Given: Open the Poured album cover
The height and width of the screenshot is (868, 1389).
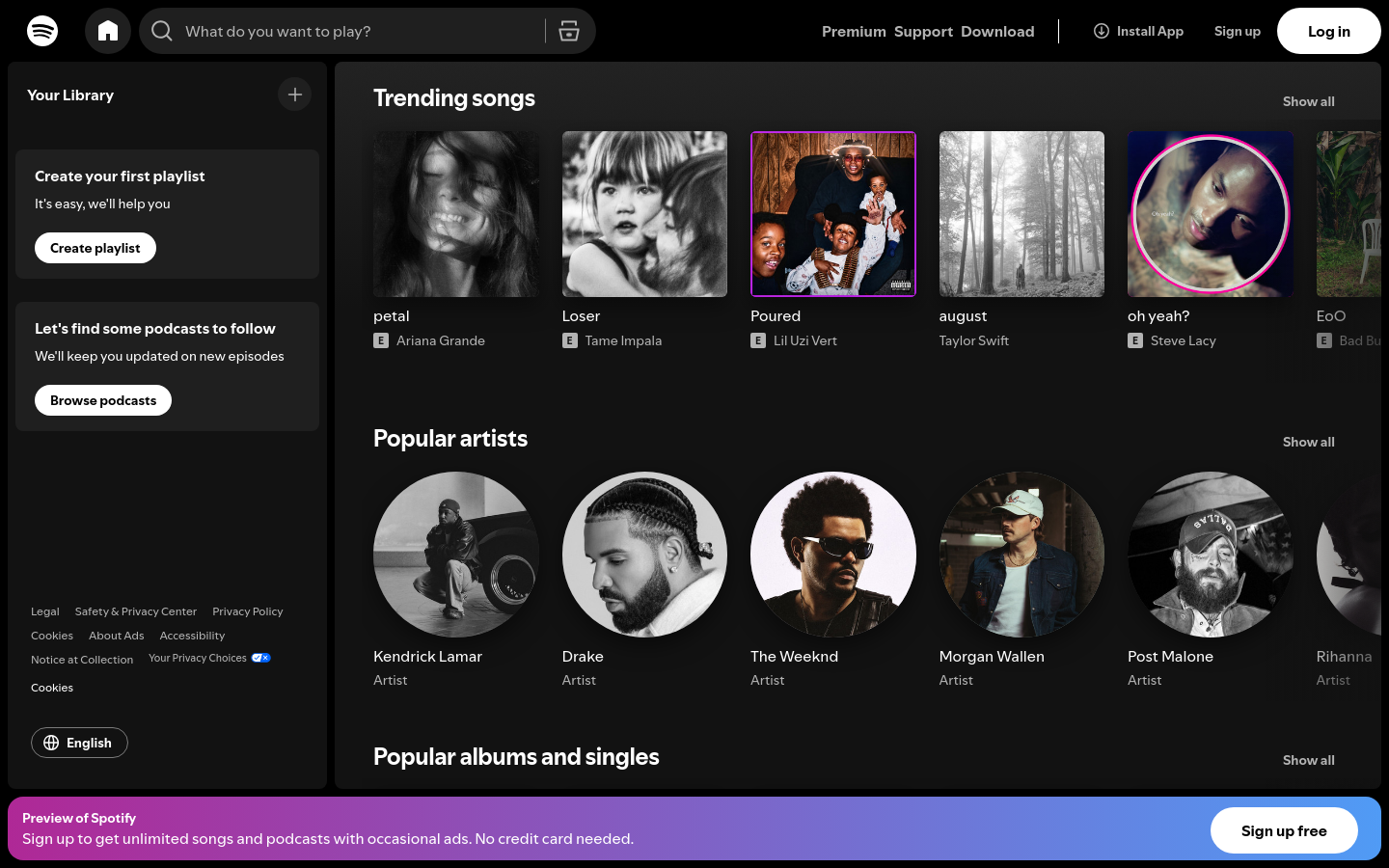Looking at the screenshot, I should click(x=833, y=214).
